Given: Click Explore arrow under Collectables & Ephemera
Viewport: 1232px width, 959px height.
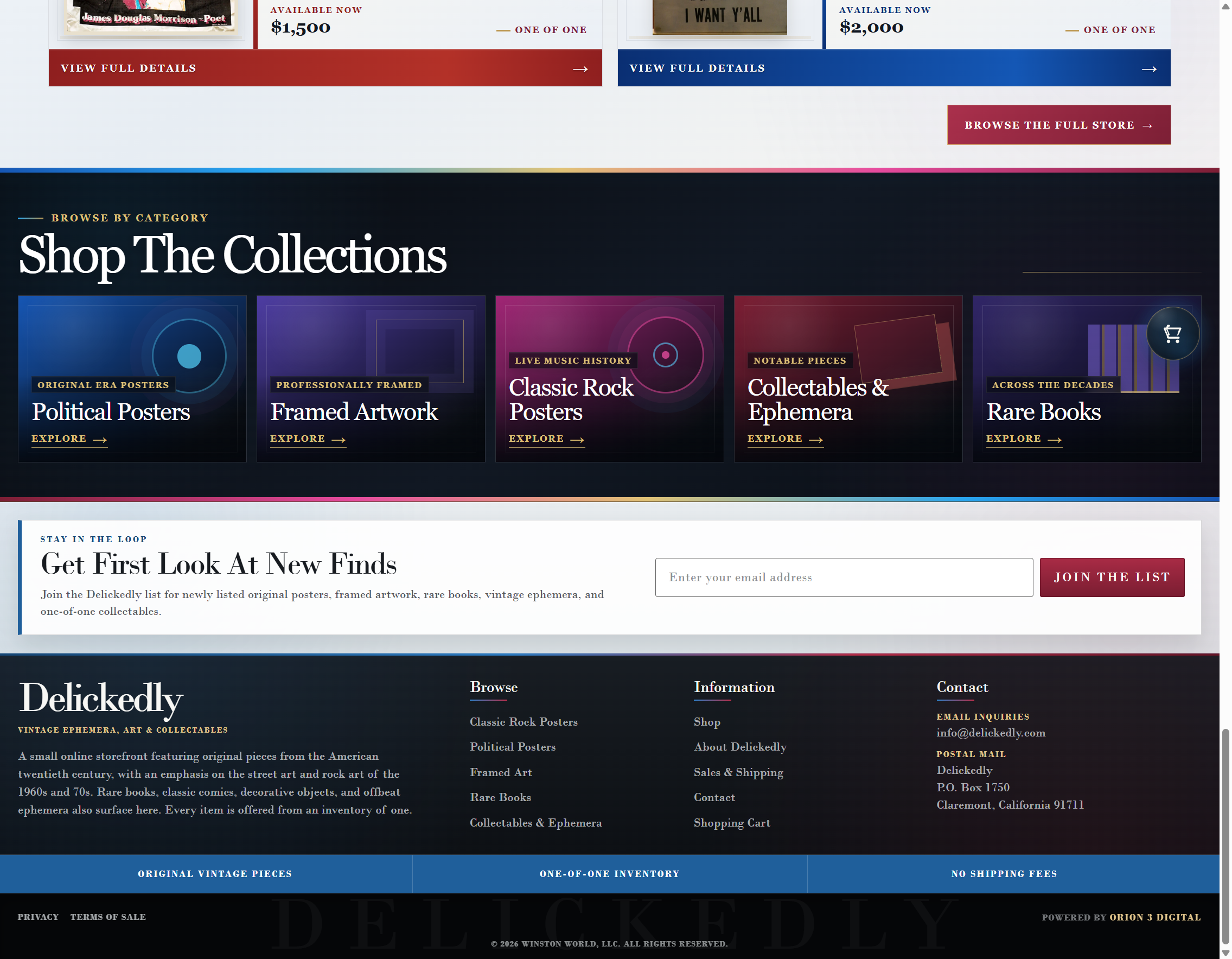Looking at the screenshot, I should tap(816, 439).
